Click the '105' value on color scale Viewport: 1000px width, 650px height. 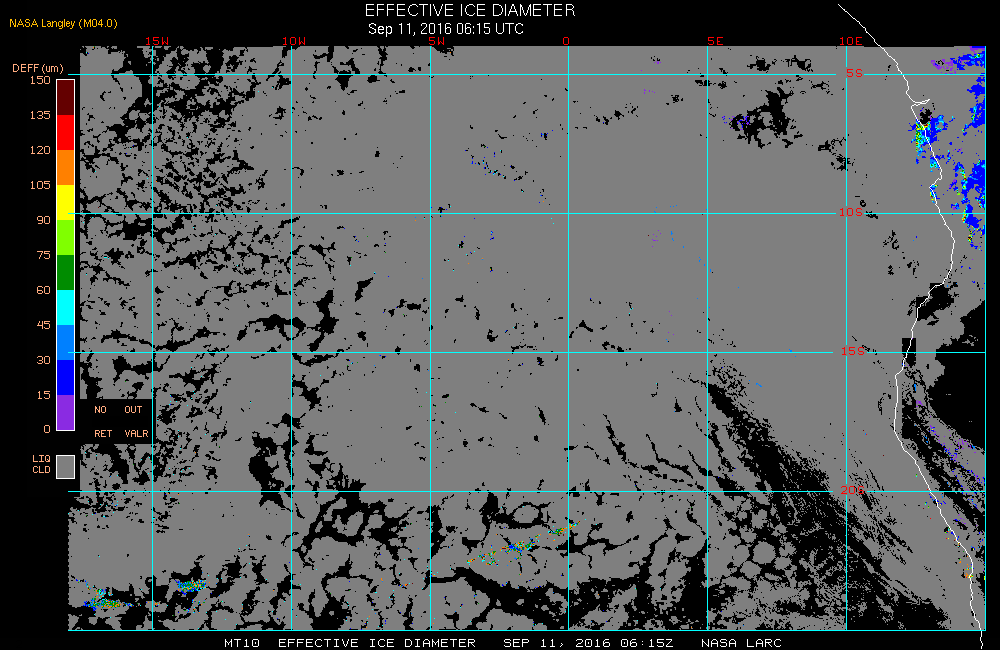click(40, 185)
